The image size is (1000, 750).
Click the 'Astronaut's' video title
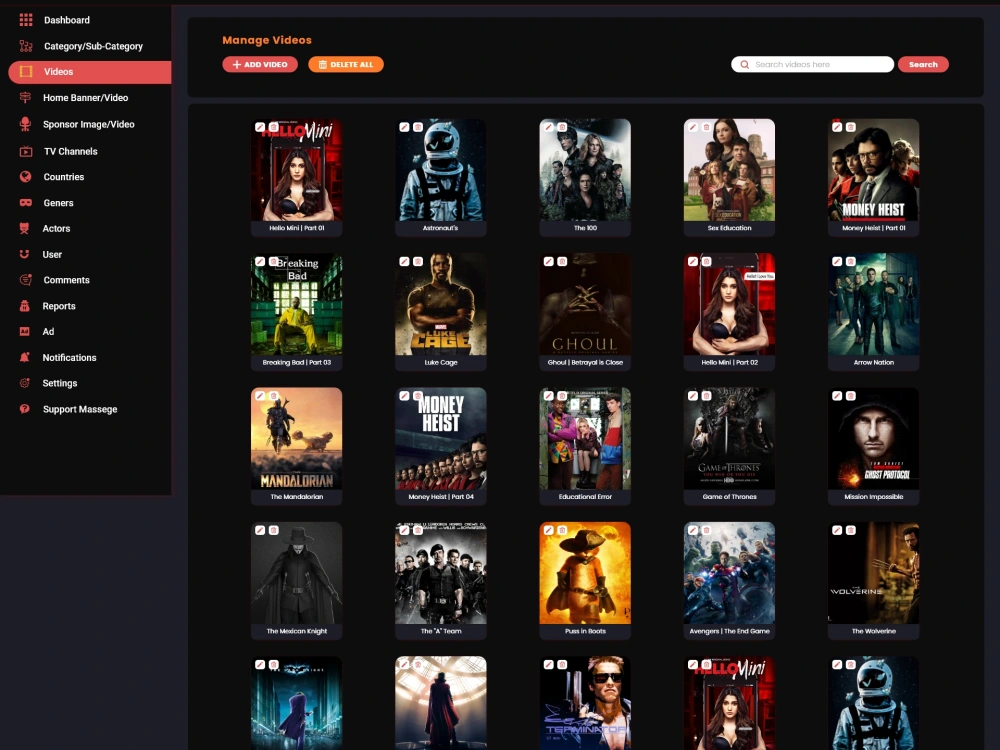441,228
